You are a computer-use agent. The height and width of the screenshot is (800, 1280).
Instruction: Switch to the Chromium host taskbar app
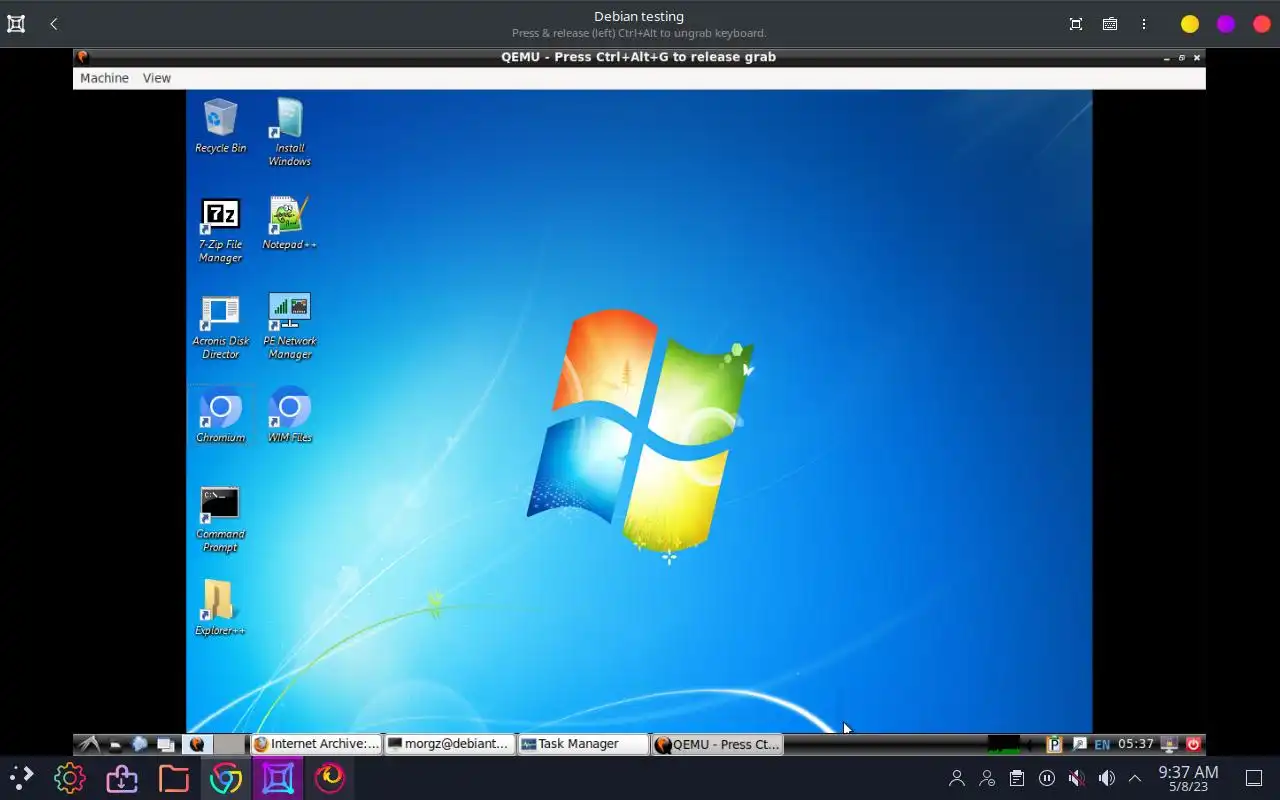click(225, 778)
